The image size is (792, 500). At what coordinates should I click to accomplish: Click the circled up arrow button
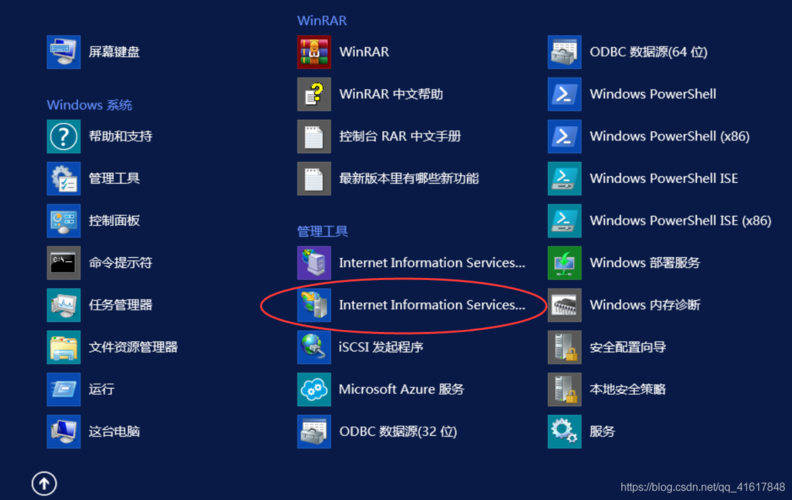click(x=44, y=484)
